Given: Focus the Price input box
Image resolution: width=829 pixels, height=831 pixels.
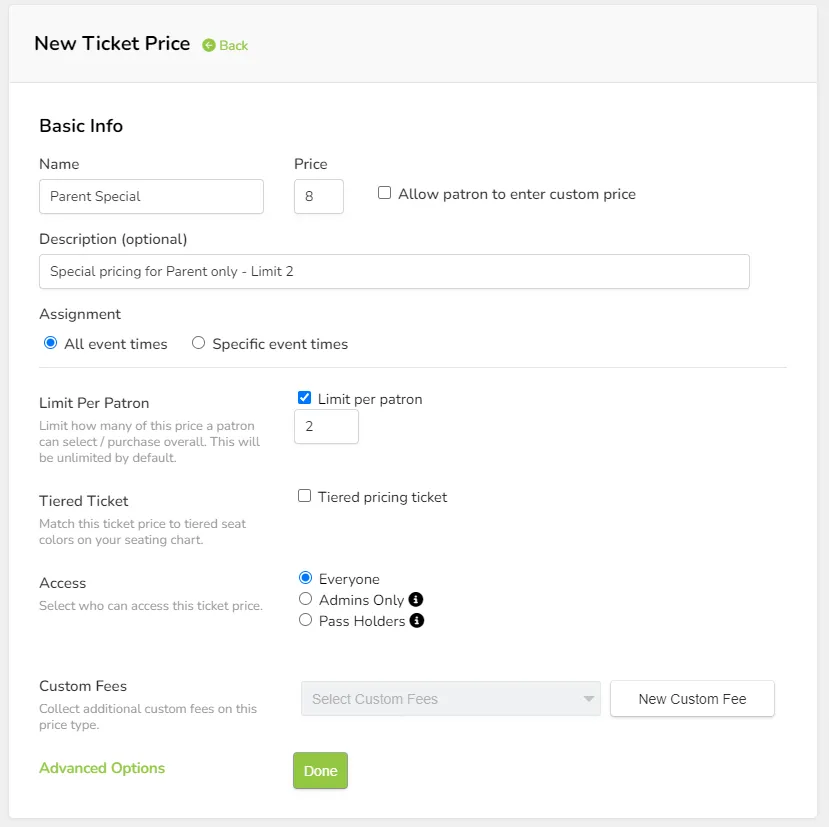Looking at the screenshot, I should 319,197.
